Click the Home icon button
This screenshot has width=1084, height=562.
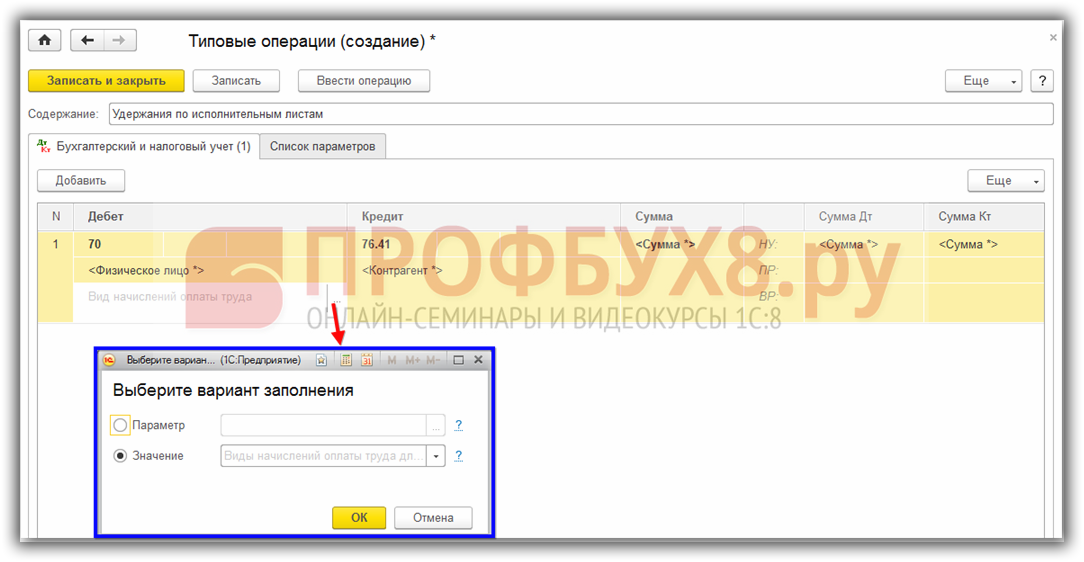tap(45, 40)
